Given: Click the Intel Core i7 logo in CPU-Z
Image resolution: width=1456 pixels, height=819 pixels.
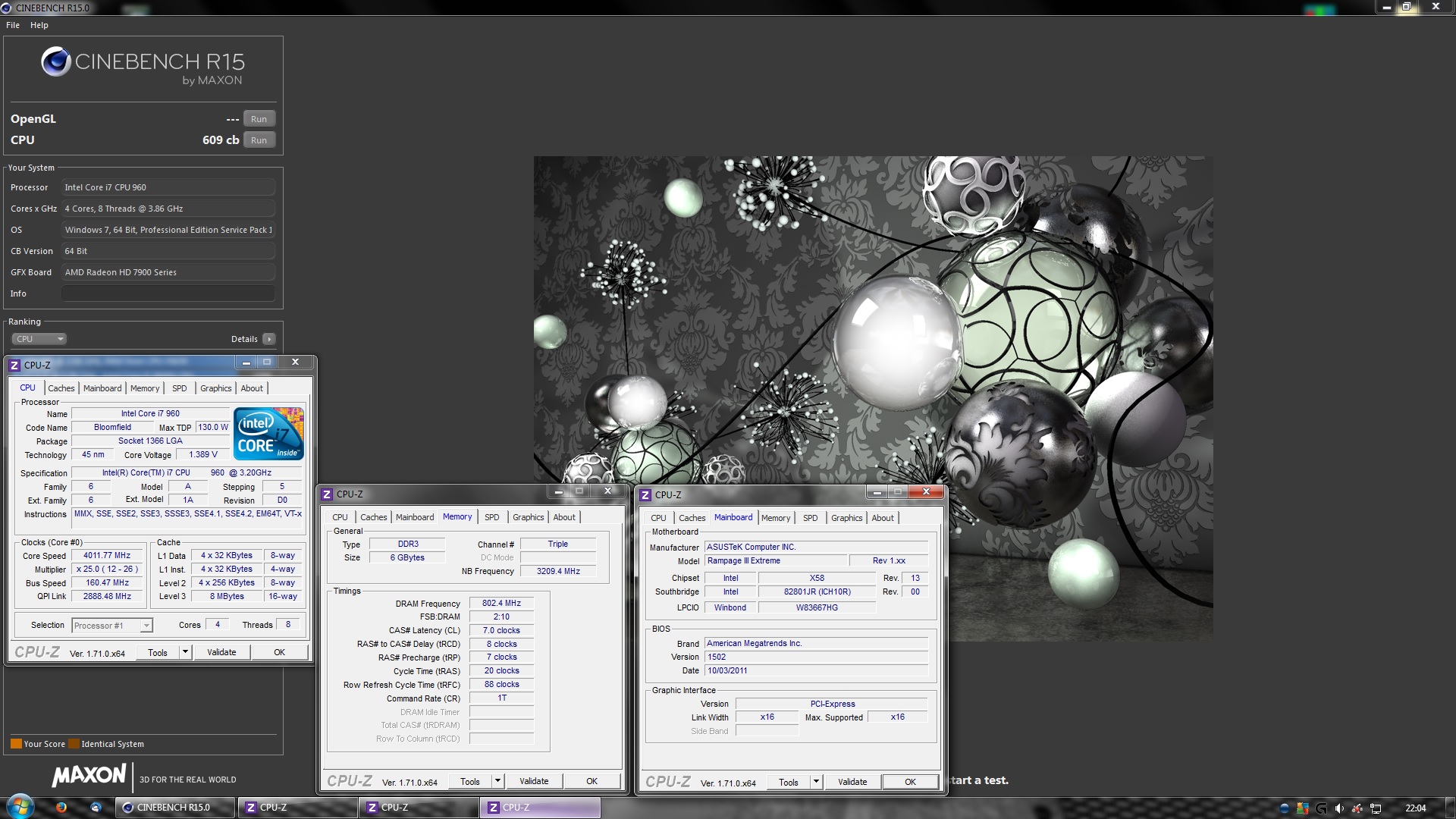Looking at the screenshot, I should click(268, 433).
